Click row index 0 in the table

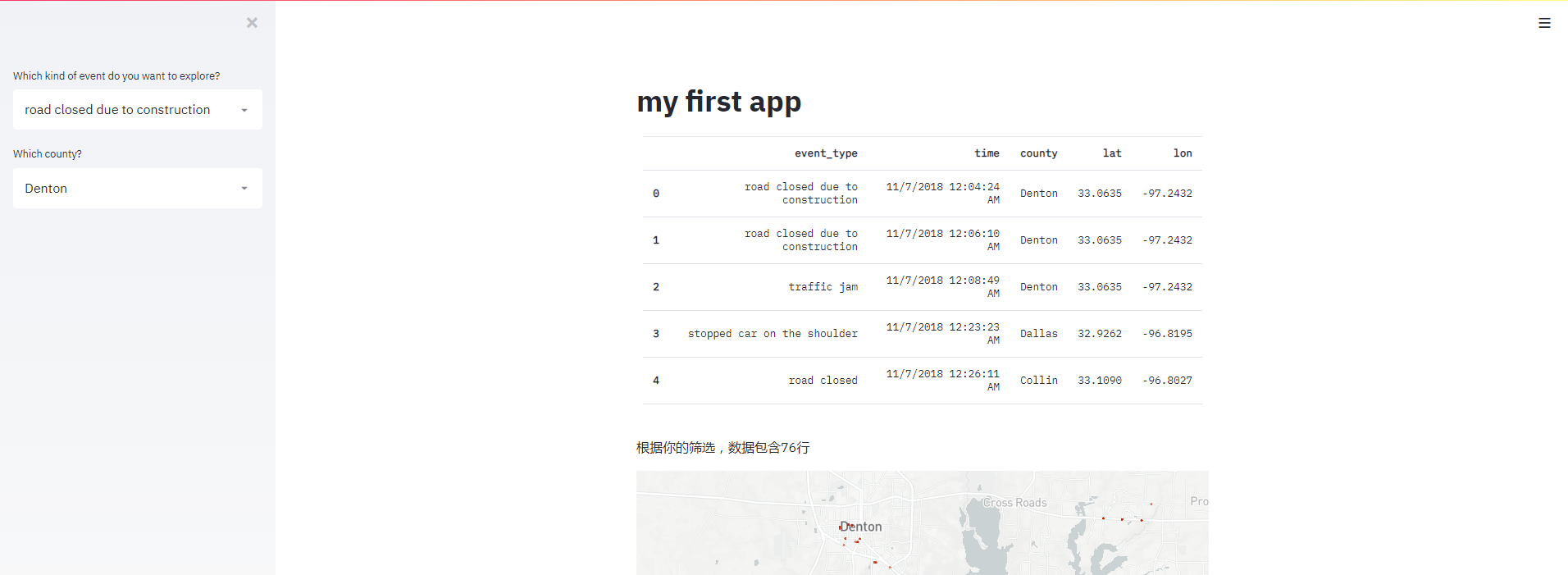click(x=656, y=194)
